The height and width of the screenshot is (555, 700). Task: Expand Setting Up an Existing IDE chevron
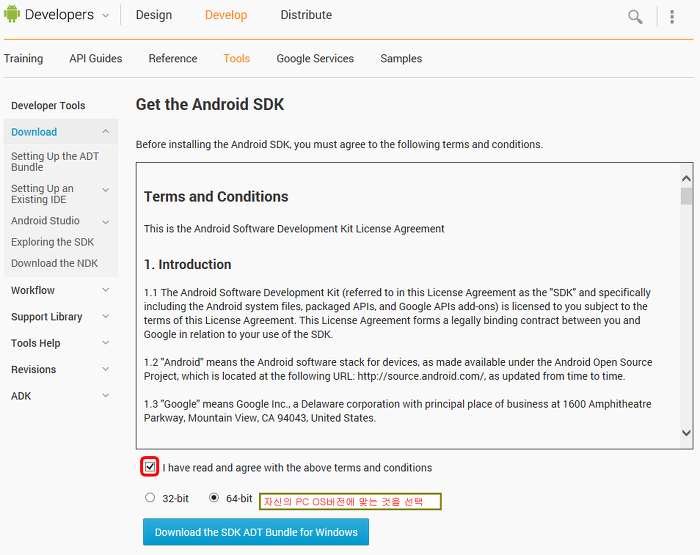coord(106,190)
